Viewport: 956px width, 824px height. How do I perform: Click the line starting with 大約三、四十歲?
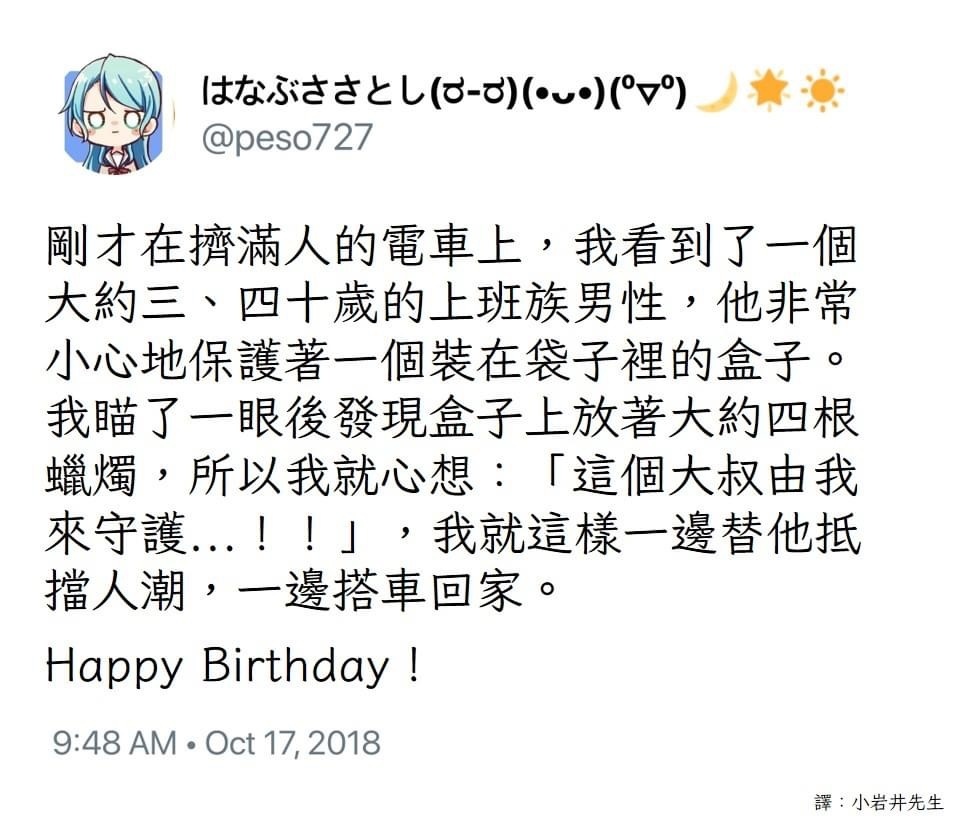(x=452, y=304)
